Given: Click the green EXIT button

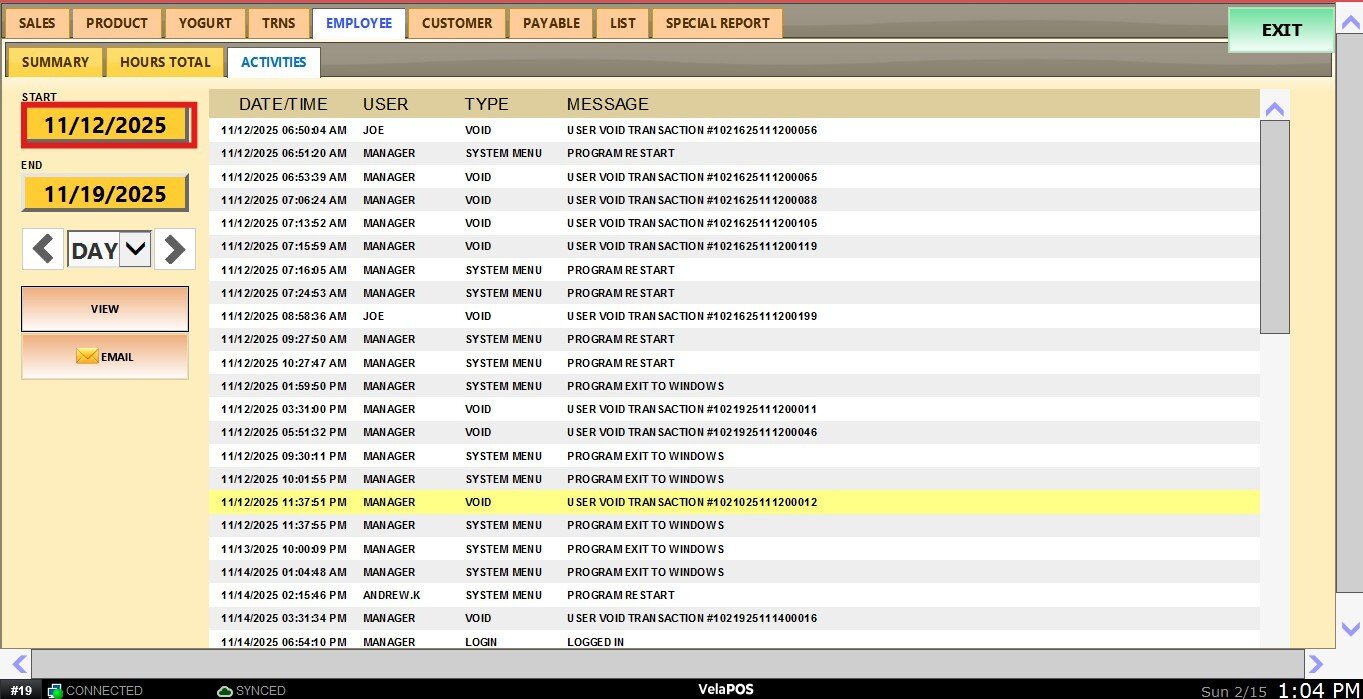Looking at the screenshot, I should click(x=1281, y=30).
